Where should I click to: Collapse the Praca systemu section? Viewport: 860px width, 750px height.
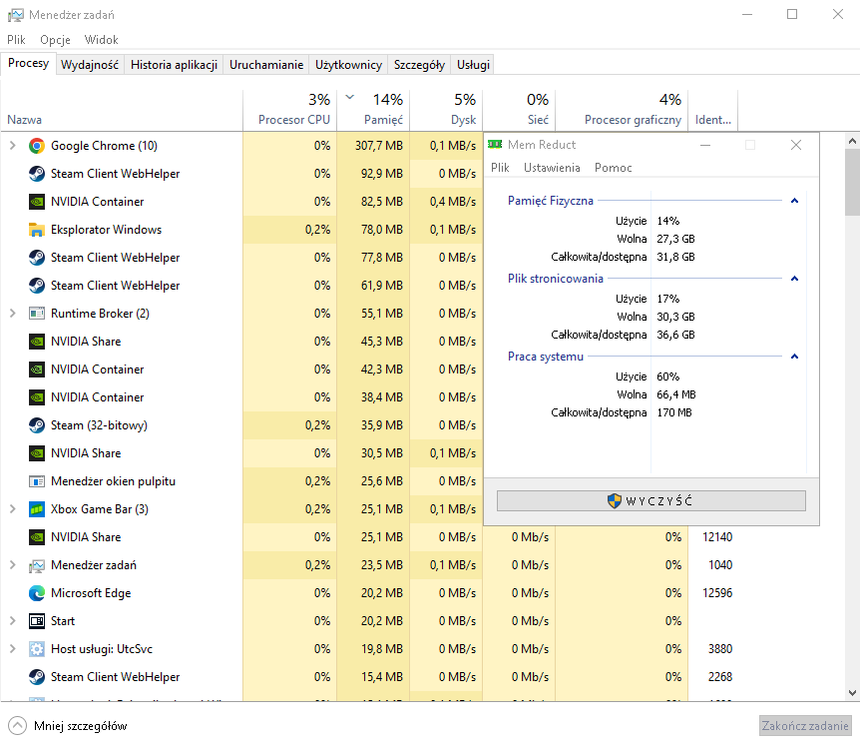(794, 357)
